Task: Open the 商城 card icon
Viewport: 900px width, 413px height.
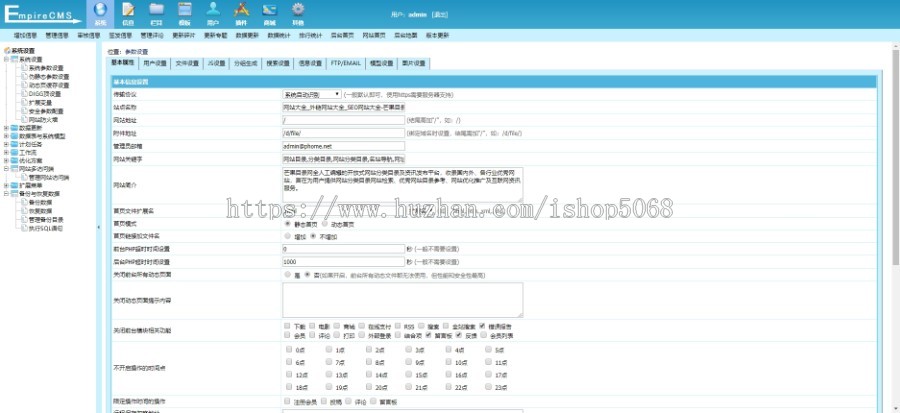Action: pyautogui.click(x=269, y=10)
